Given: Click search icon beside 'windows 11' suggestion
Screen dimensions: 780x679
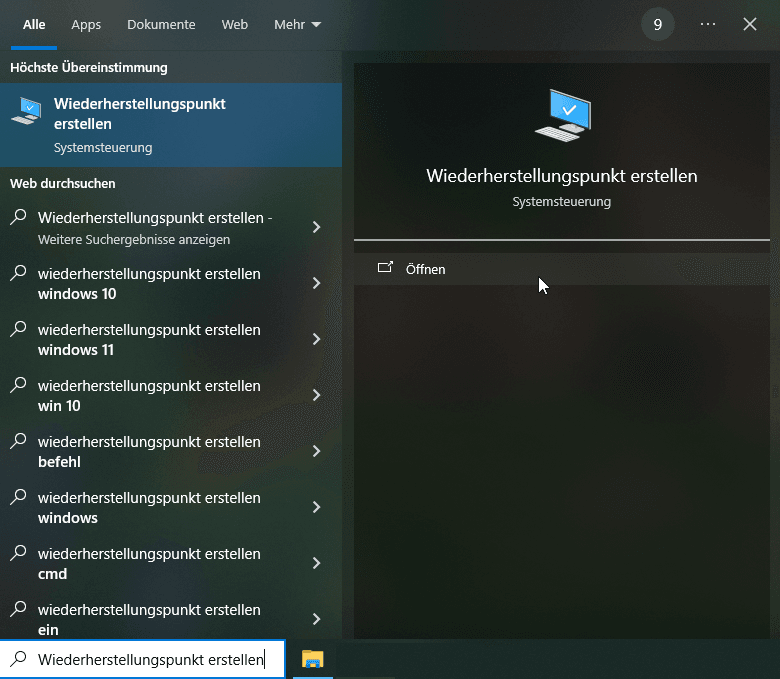Looking at the screenshot, I should click(18, 329).
